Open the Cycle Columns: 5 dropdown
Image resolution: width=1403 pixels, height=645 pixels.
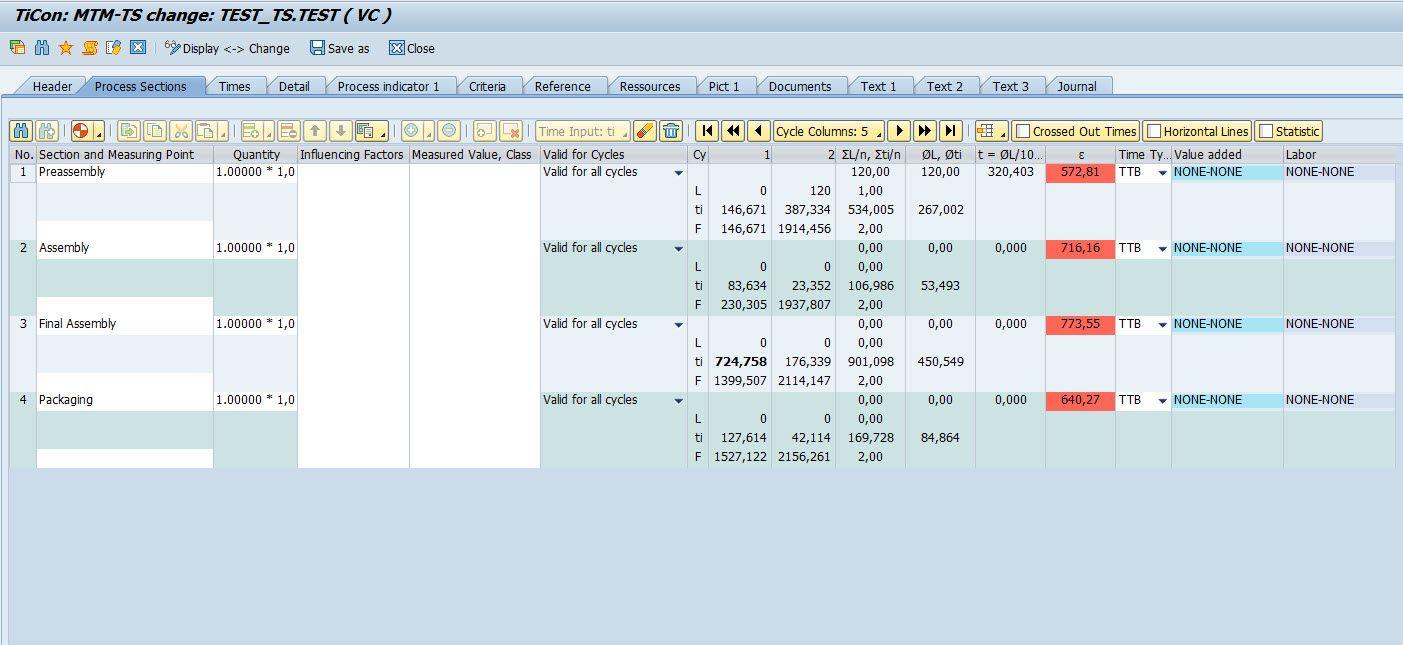coord(829,131)
